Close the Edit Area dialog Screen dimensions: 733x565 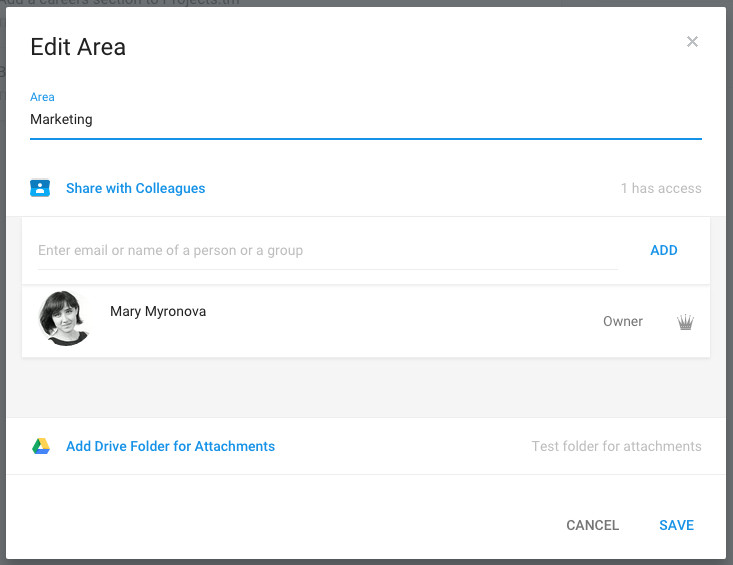pos(692,42)
